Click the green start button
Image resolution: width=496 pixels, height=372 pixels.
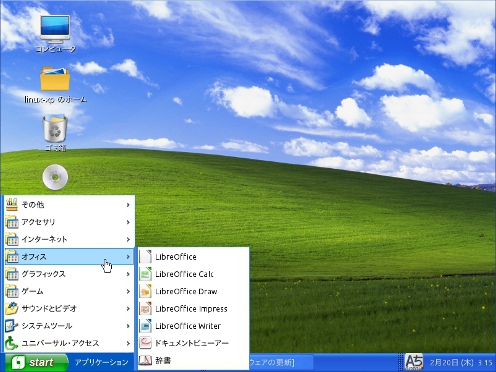point(36,362)
